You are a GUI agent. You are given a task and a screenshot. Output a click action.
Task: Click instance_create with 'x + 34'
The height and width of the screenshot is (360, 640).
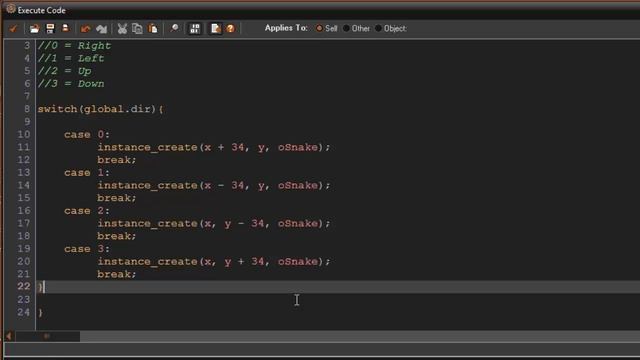(x=213, y=147)
